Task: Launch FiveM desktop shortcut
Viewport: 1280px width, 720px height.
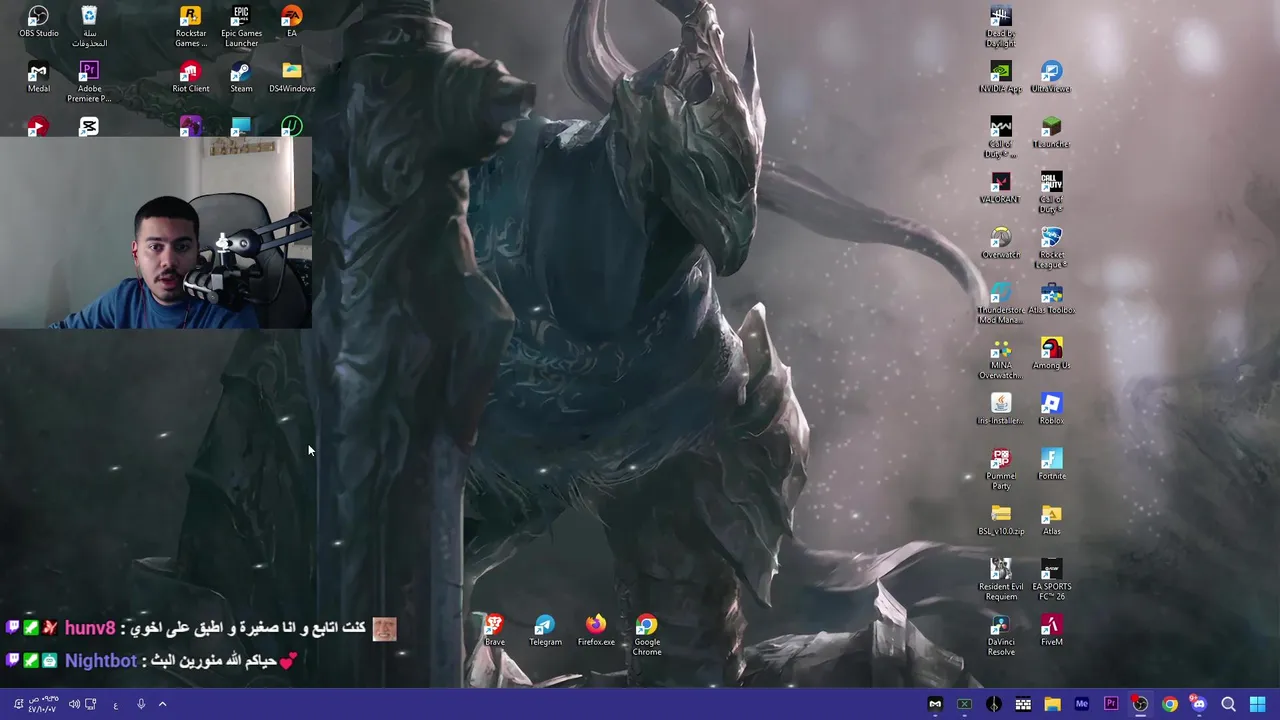Action: click(1050, 630)
